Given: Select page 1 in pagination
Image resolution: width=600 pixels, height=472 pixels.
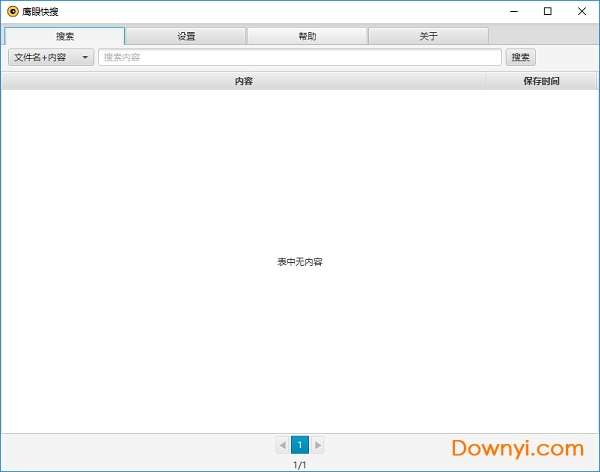Looking at the screenshot, I should click(x=300, y=445).
